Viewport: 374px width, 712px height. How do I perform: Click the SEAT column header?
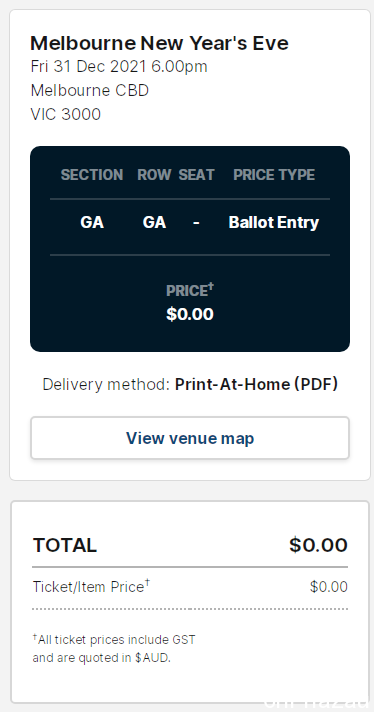click(x=196, y=175)
